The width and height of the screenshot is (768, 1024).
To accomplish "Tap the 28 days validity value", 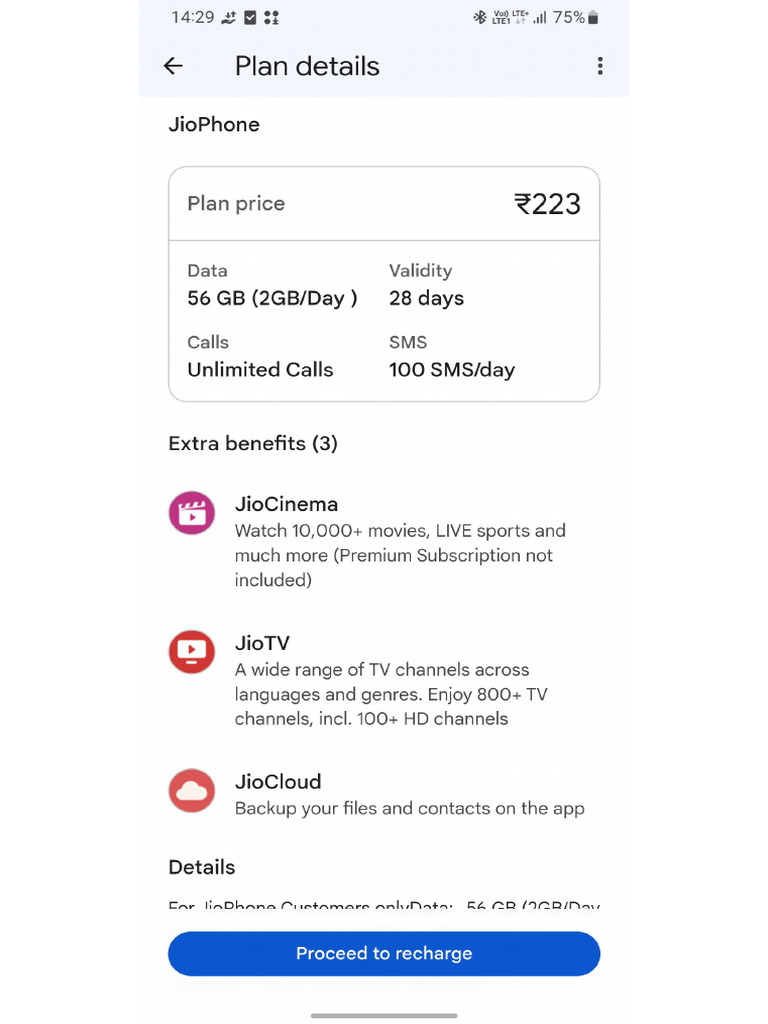I will (x=426, y=298).
